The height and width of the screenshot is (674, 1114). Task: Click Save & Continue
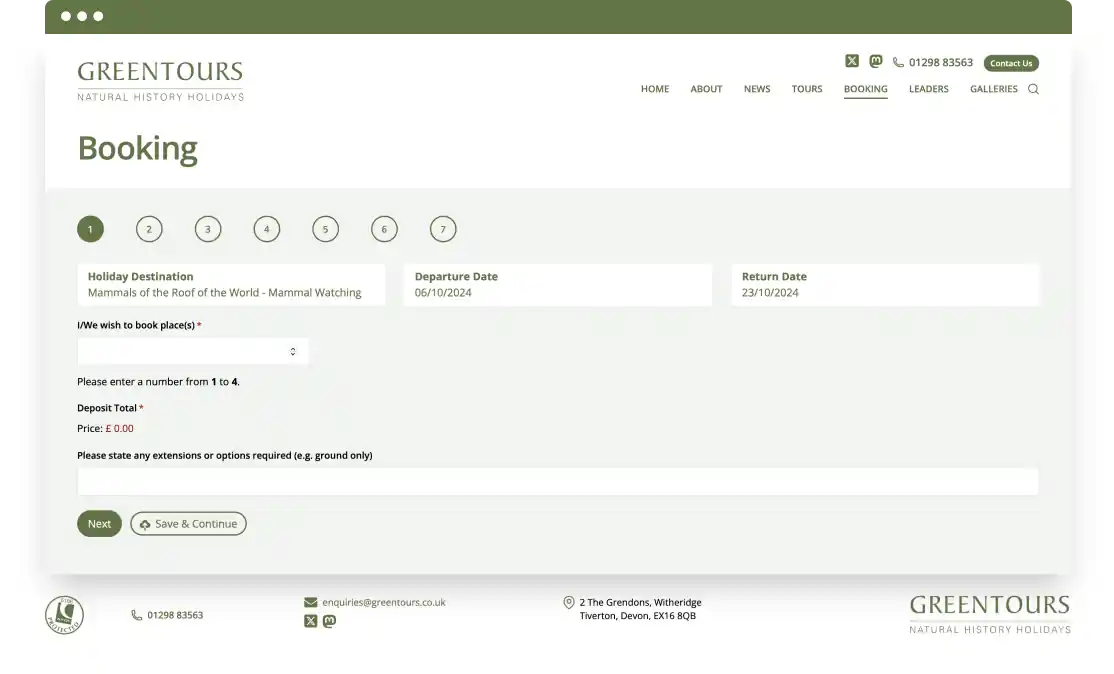coord(188,523)
